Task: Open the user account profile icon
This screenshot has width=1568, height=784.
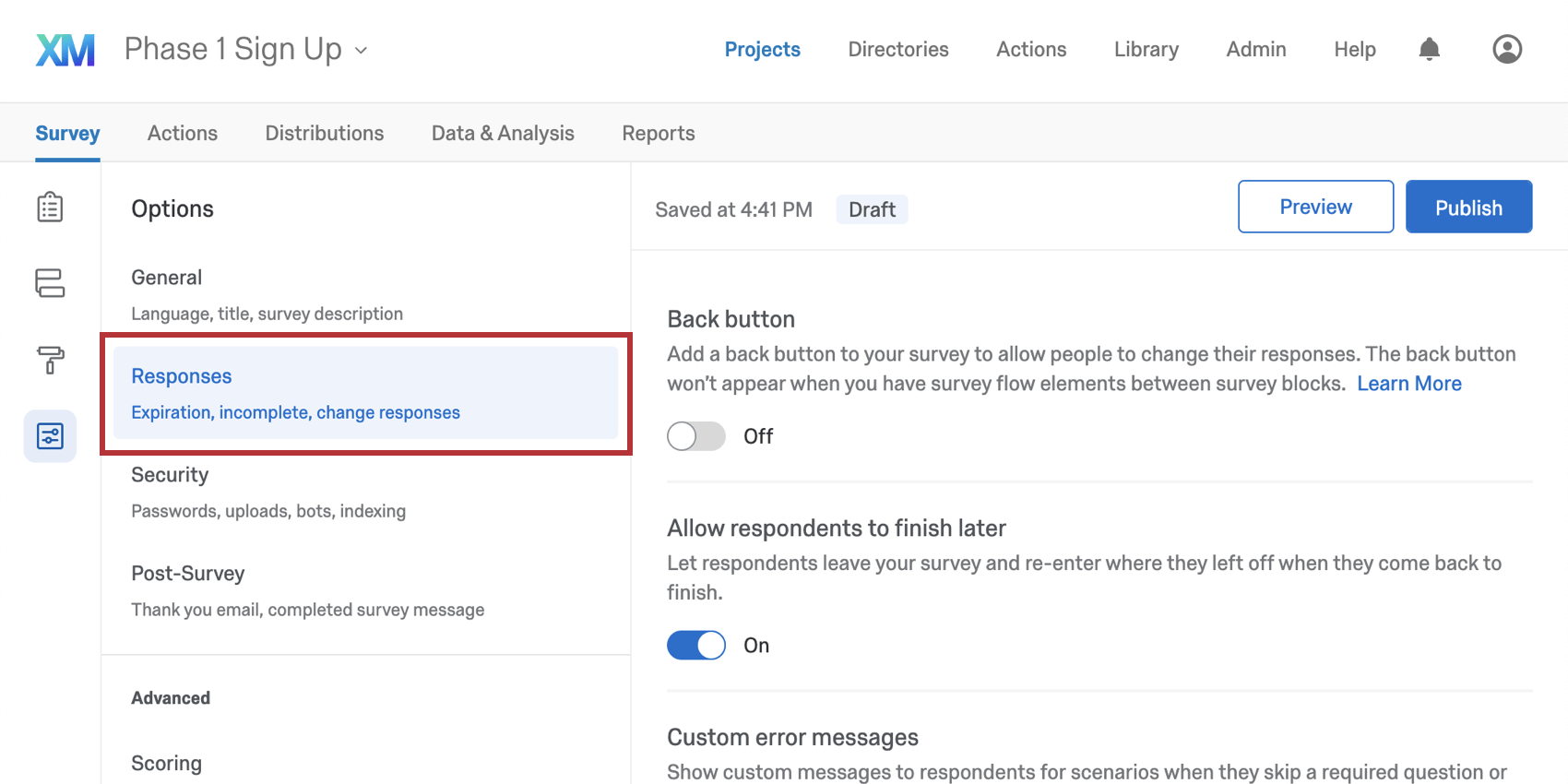Action: point(1507,49)
